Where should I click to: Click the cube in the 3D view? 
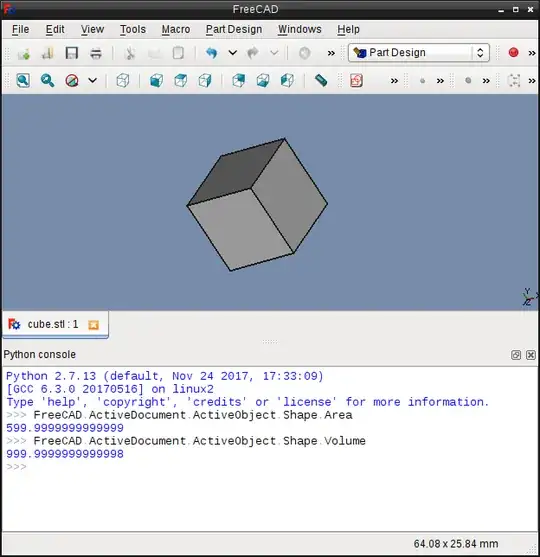(257, 205)
